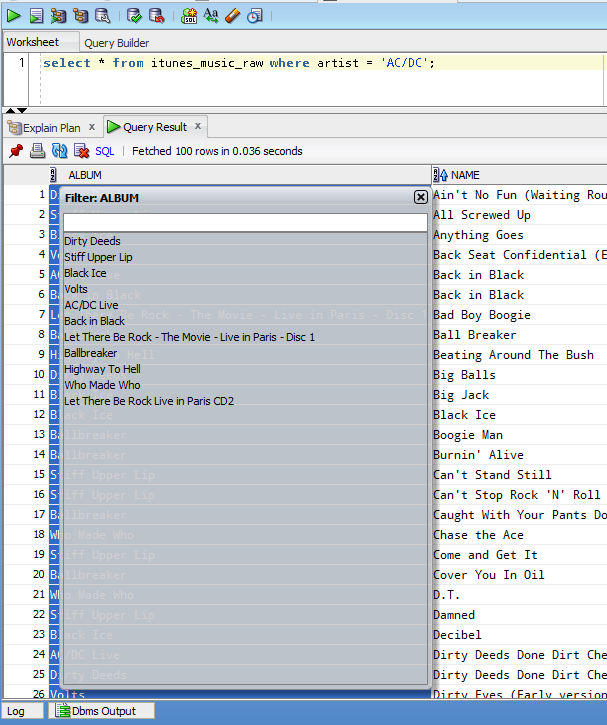
Task: Choose AC/DC Live in the filter list
Action: pyautogui.click(x=91, y=305)
